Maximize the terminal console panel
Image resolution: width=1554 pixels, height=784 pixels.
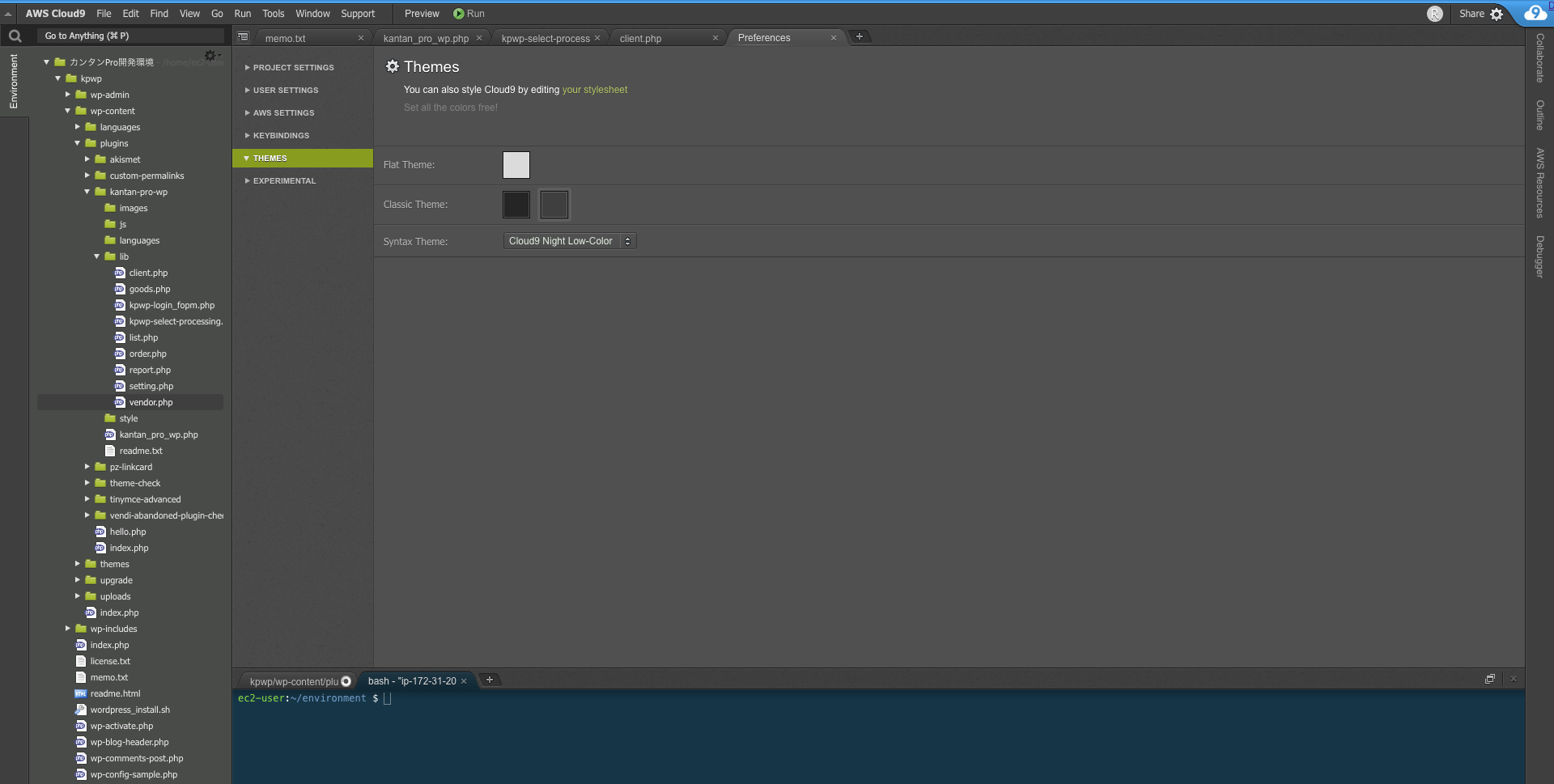[1490, 679]
